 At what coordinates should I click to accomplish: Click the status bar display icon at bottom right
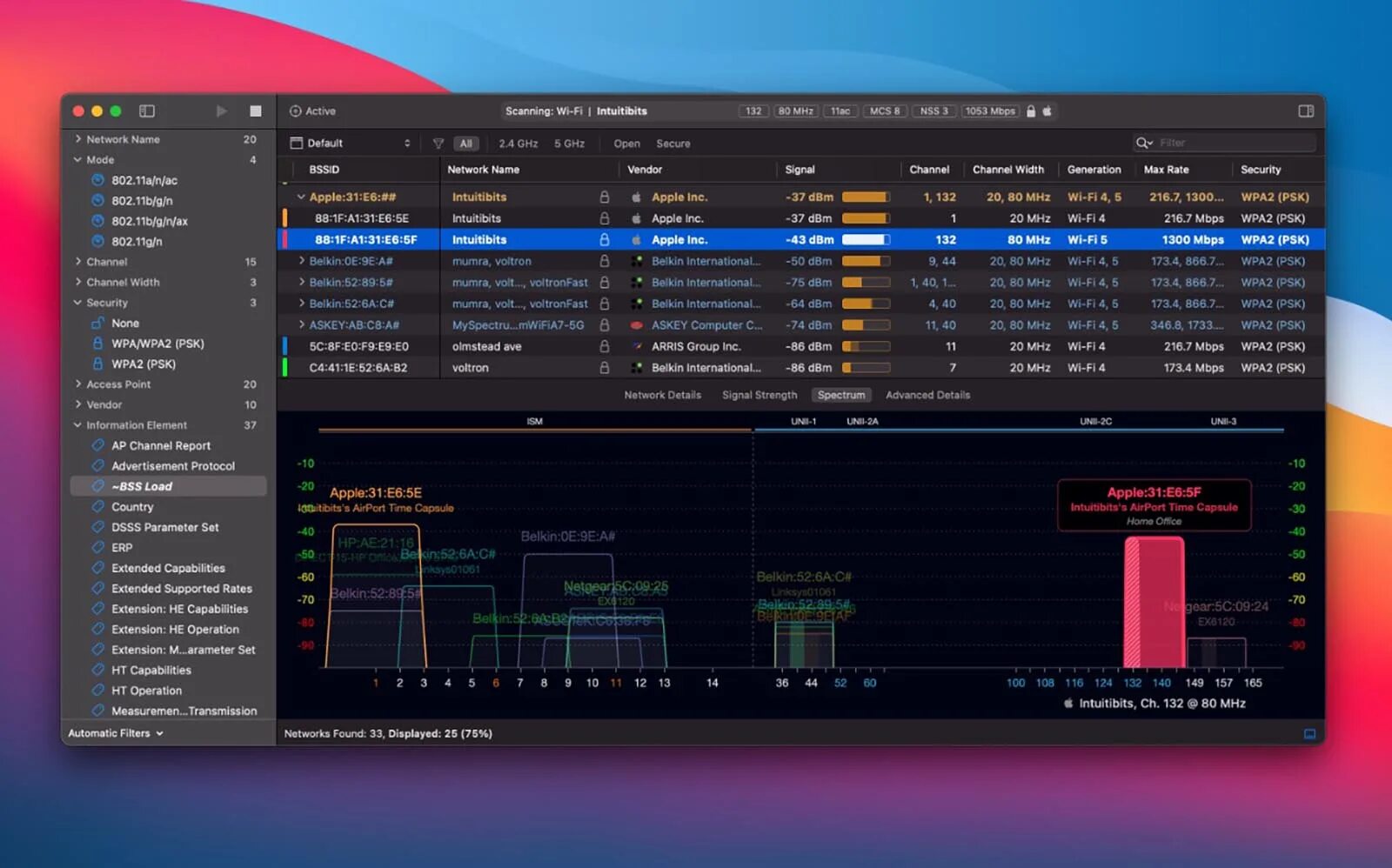point(1309,734)
